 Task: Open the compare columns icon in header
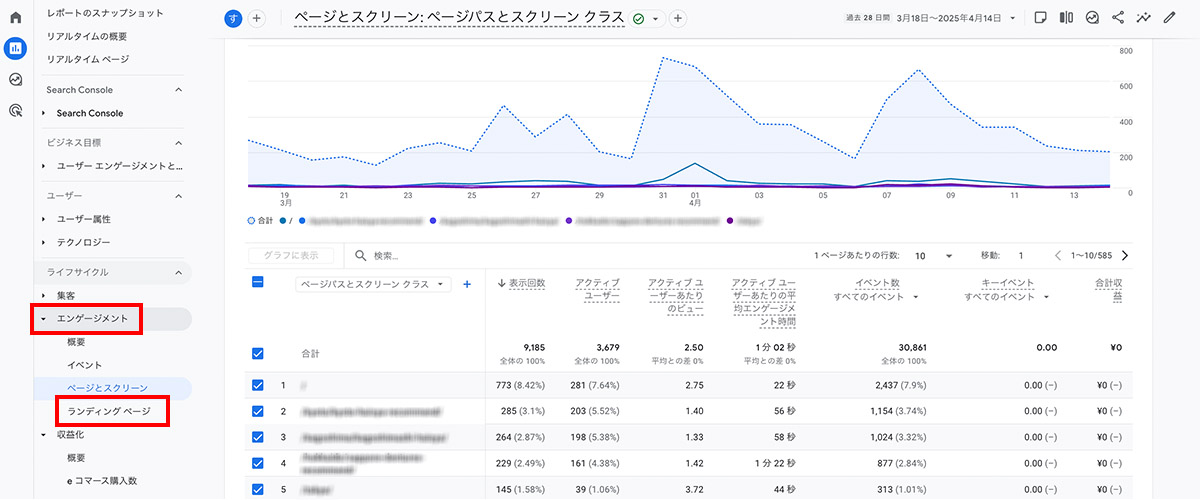[1066, 18]
